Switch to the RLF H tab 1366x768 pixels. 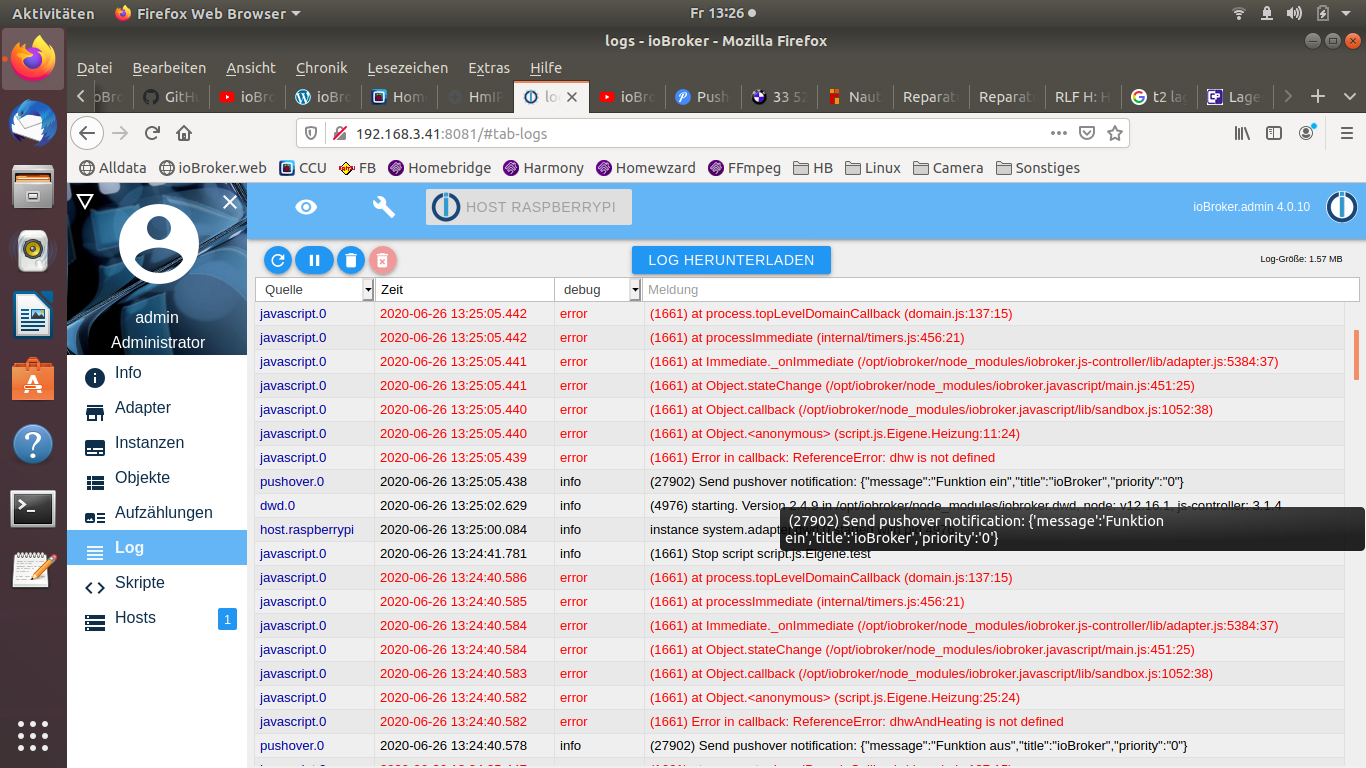click(x=1084, y=97)
